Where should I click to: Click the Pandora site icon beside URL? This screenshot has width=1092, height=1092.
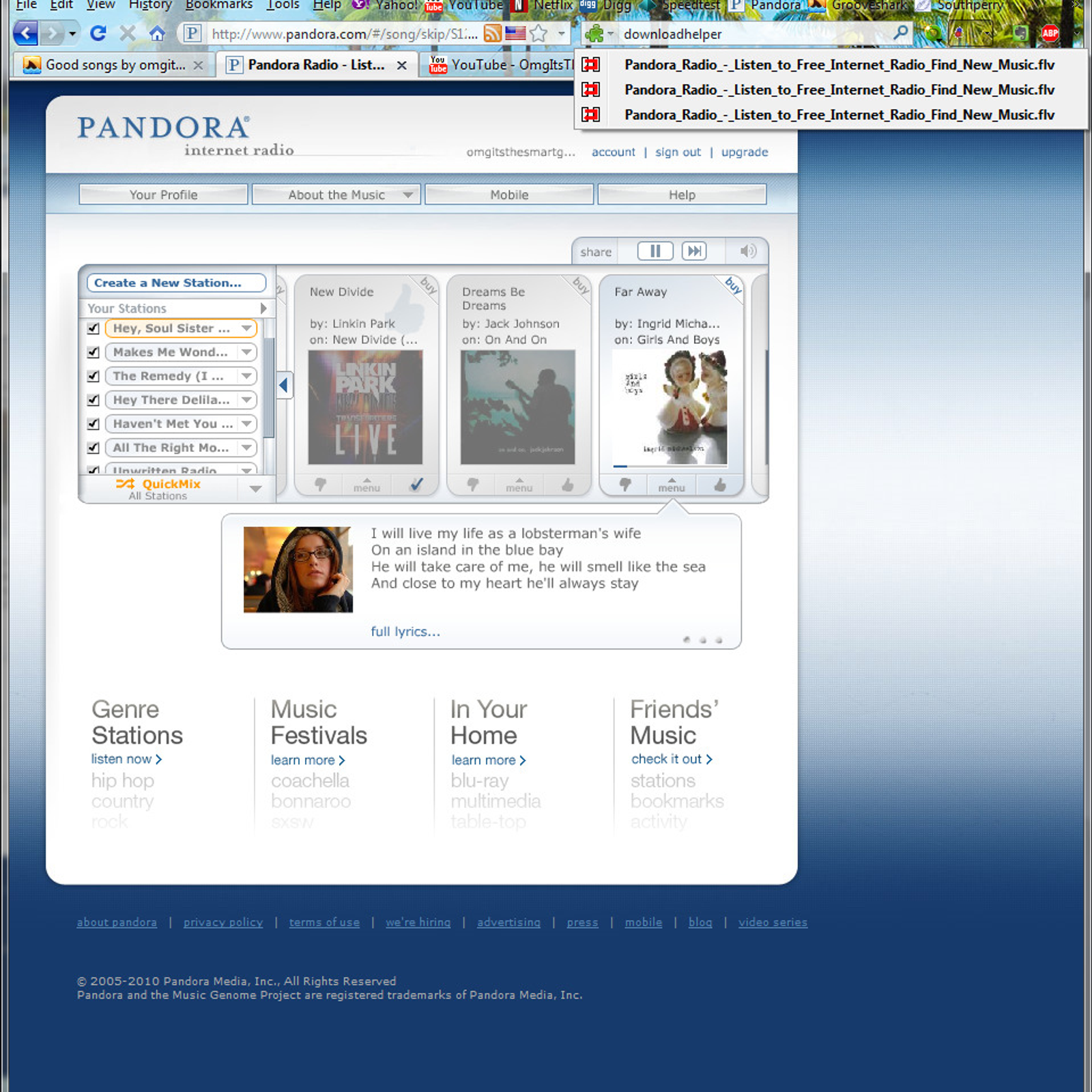(192, 33)
